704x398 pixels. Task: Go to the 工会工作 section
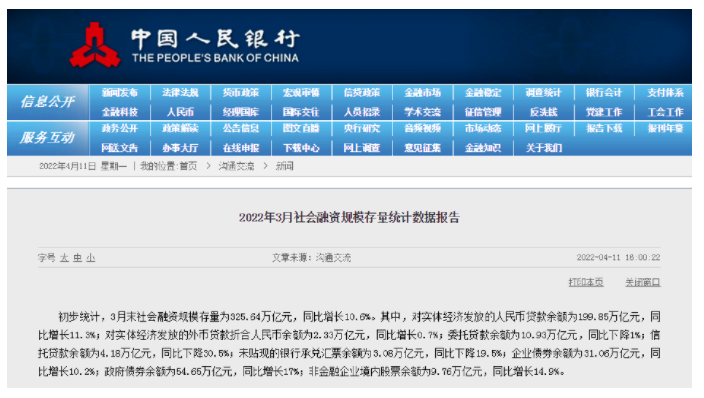click(x=665, y=112)
